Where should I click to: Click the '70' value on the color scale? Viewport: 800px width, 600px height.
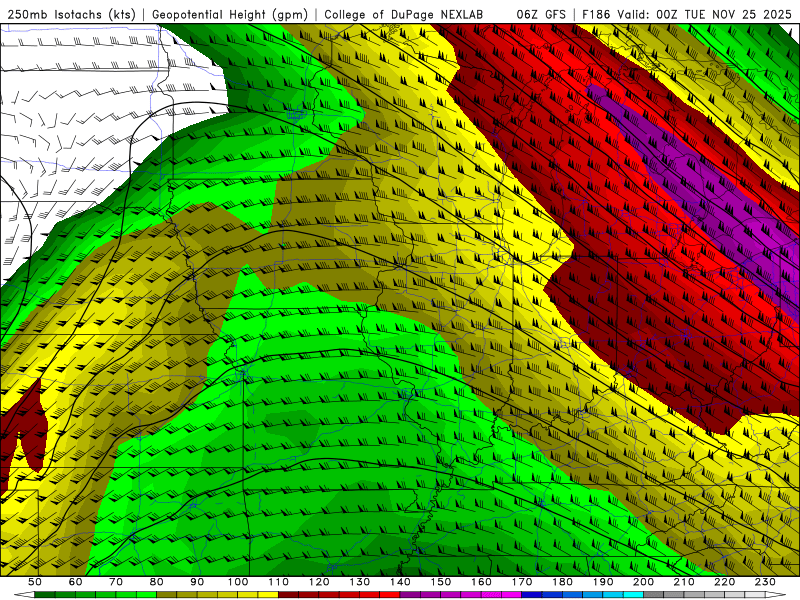pos(116,582)
